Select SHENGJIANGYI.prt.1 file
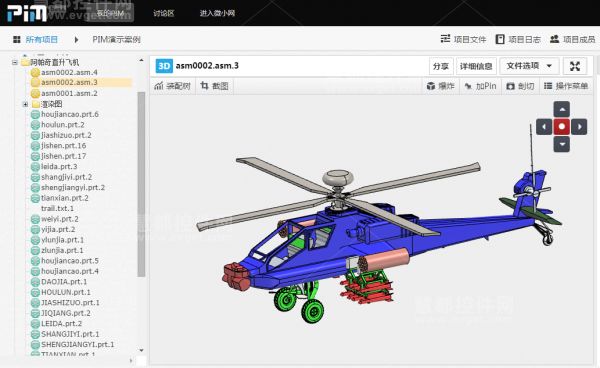 tap(78, 344)
